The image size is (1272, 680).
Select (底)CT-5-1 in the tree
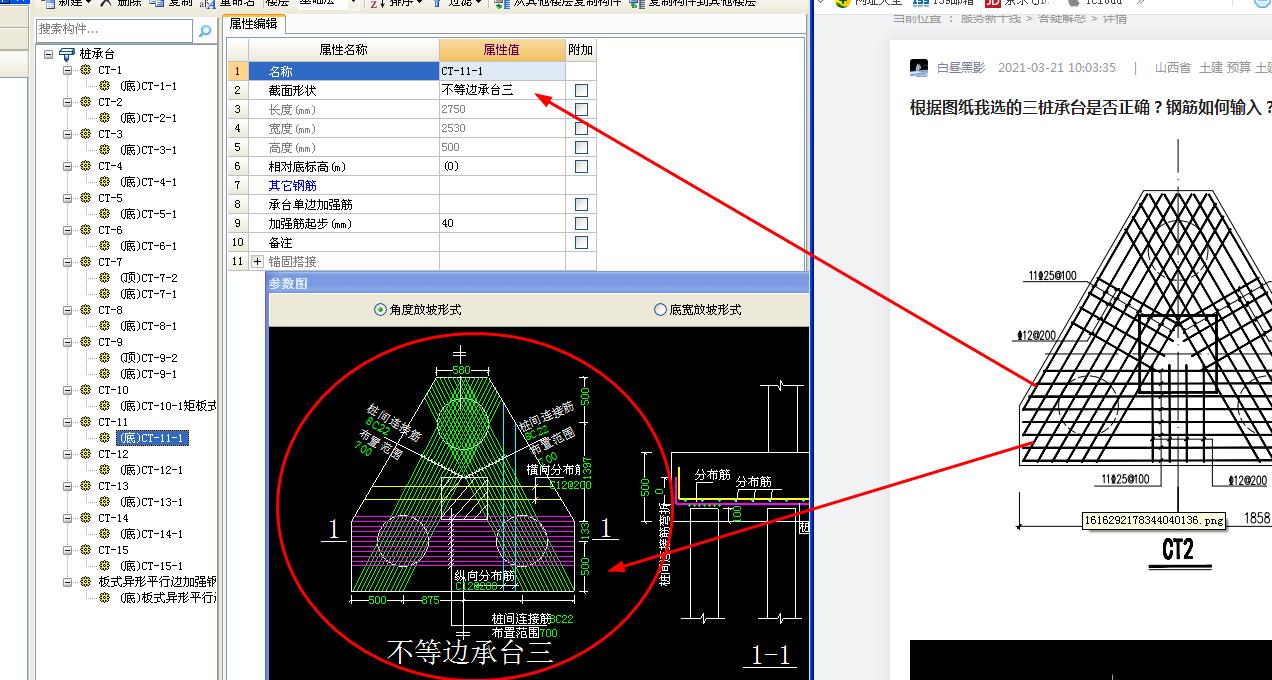pos(148,214)
